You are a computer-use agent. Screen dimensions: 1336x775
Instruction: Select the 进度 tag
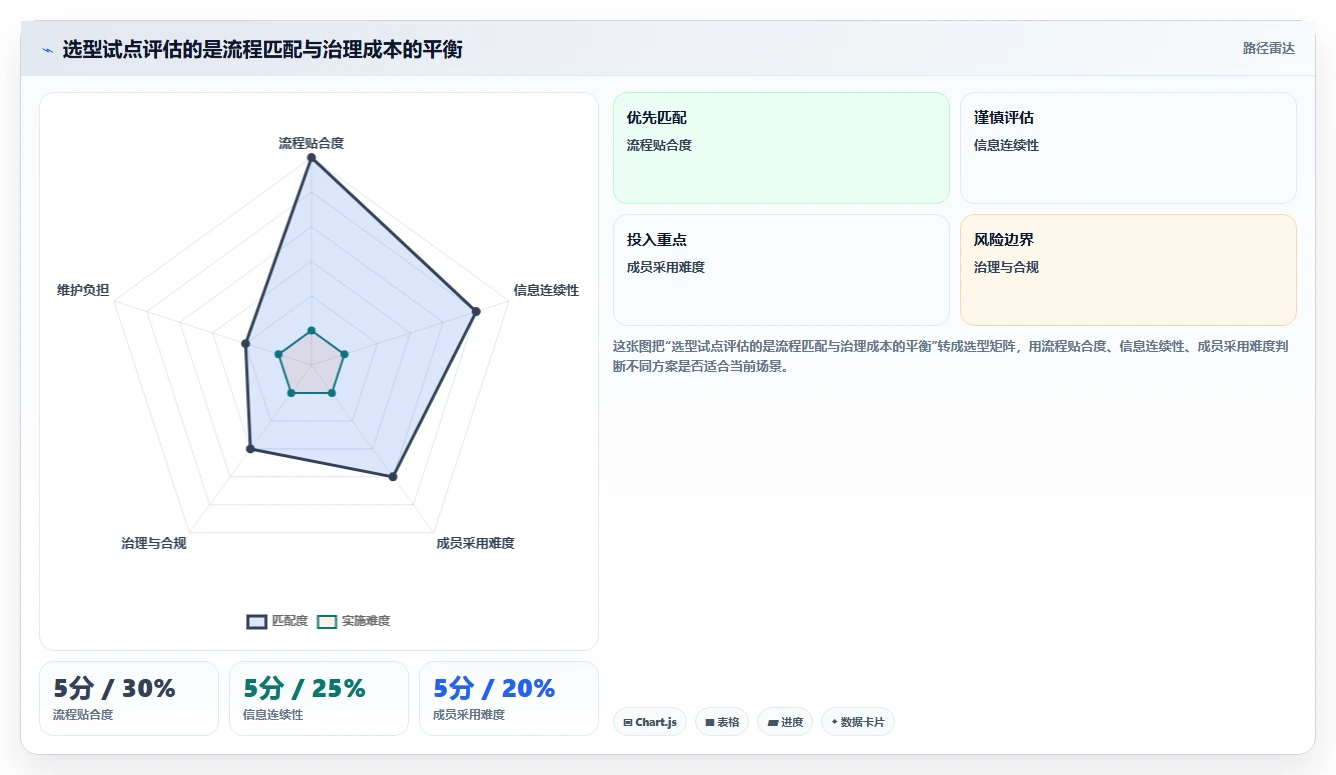[x=785, y=722]
